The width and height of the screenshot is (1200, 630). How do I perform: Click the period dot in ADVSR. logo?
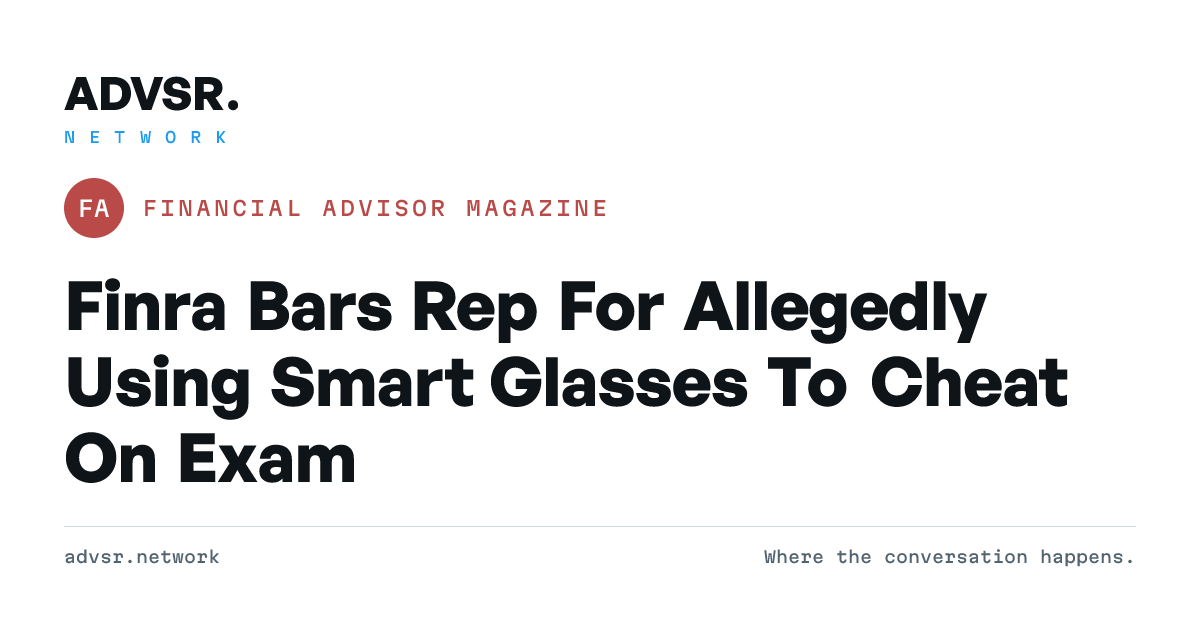233,106
